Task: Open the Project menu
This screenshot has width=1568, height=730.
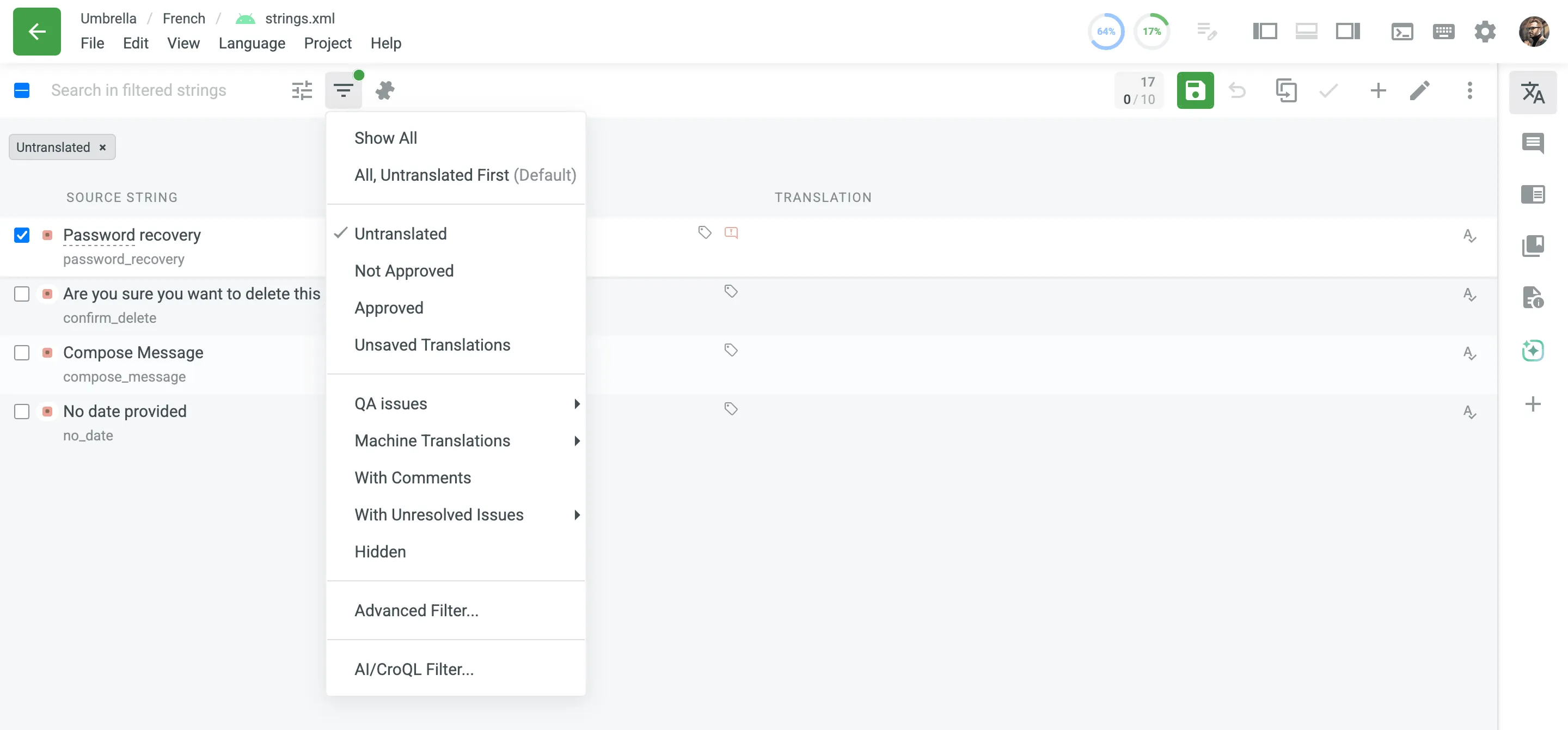Action: click(x=327, y=42)
